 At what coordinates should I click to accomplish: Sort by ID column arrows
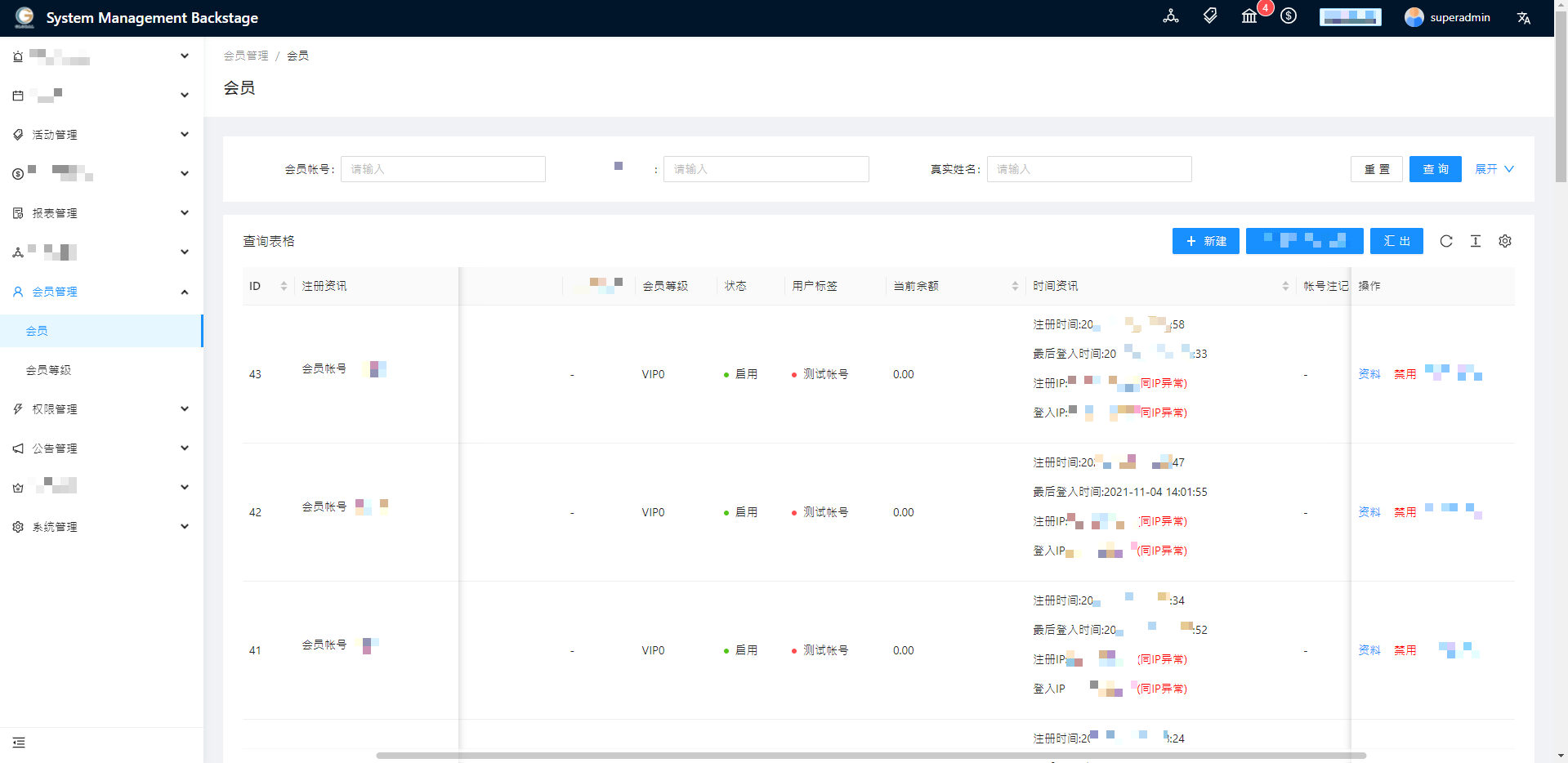pyautogui.click(x=284, y=286)
